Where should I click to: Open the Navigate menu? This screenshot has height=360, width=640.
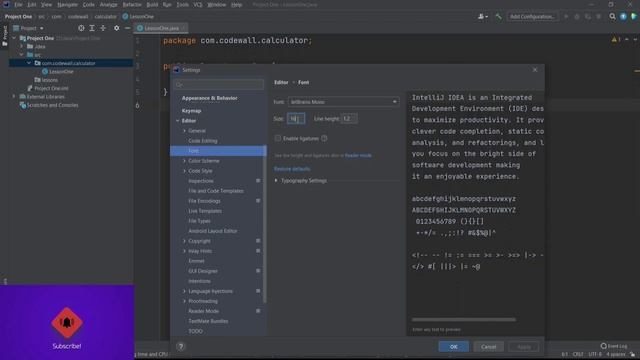[67, 4]
